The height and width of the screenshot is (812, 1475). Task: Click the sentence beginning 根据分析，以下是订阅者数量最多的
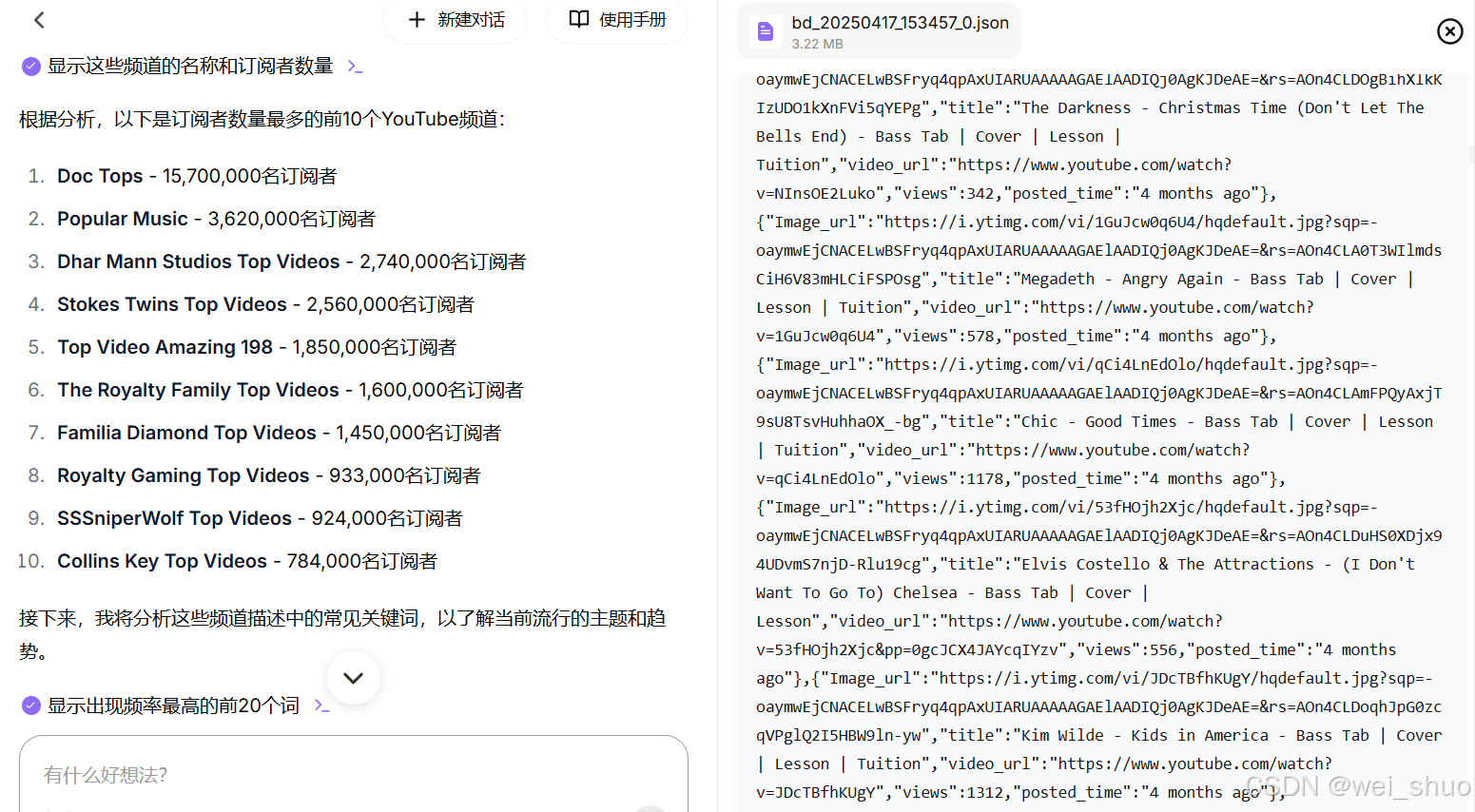262,119
